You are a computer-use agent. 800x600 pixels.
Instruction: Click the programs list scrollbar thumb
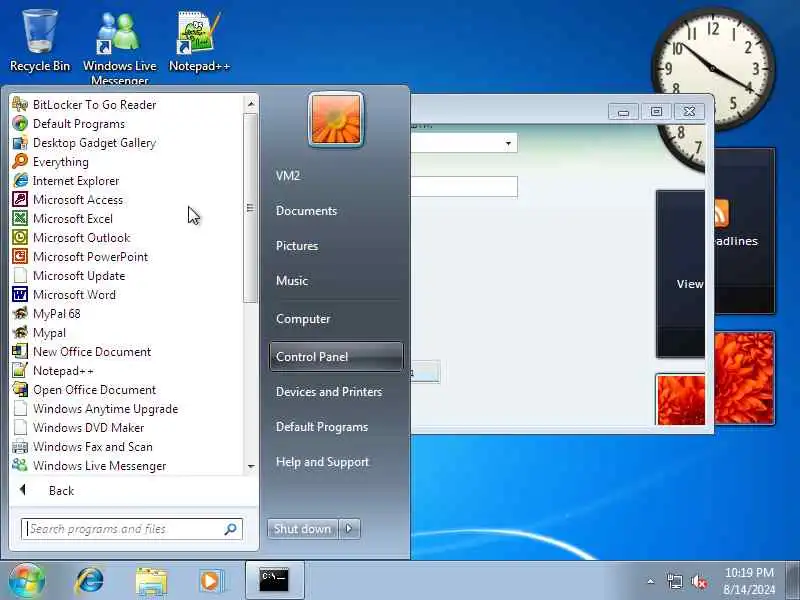point(251,208)
